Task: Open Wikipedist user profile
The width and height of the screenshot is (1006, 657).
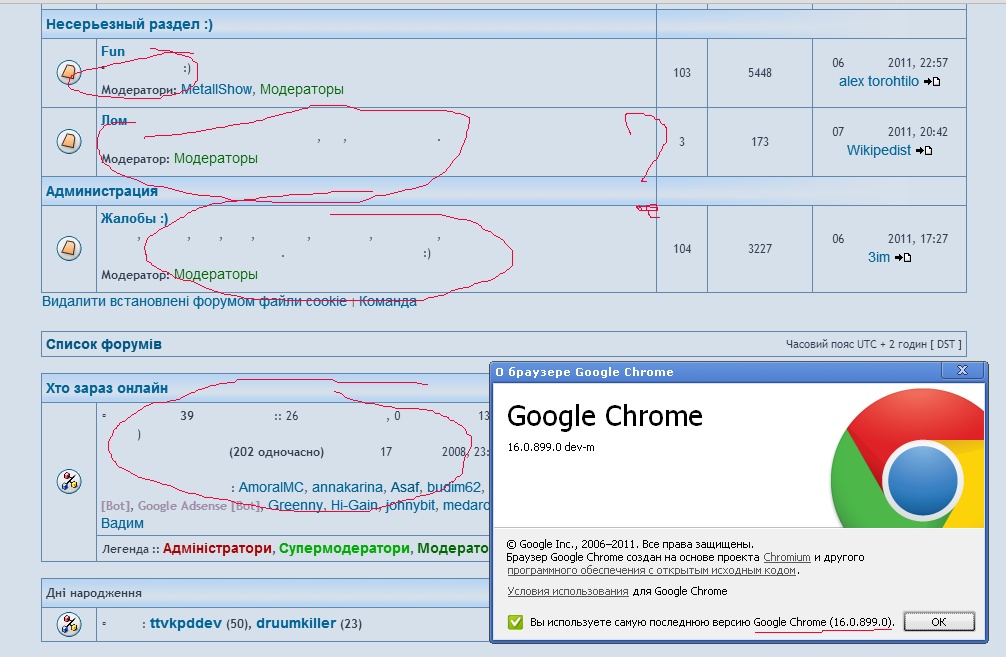Action: click(x=878, y=150)
